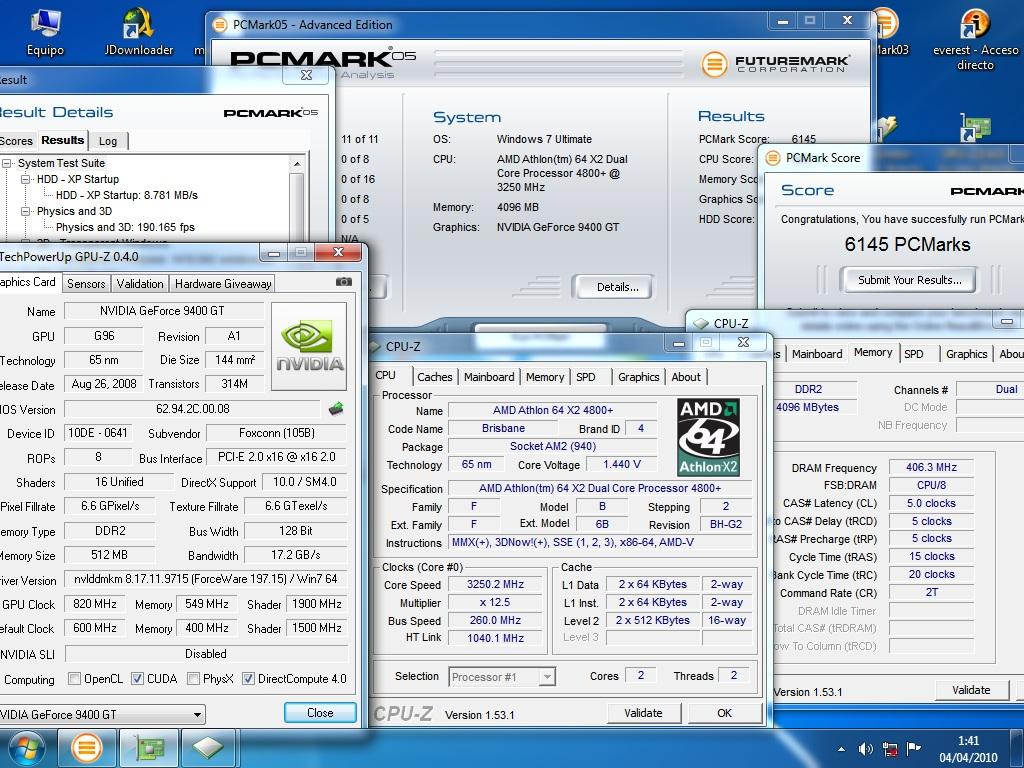Image resolution: width=1024 pixels, height=768 pixels.
Task: Click the Action Center flag tray icon
Action: point(913,749)
